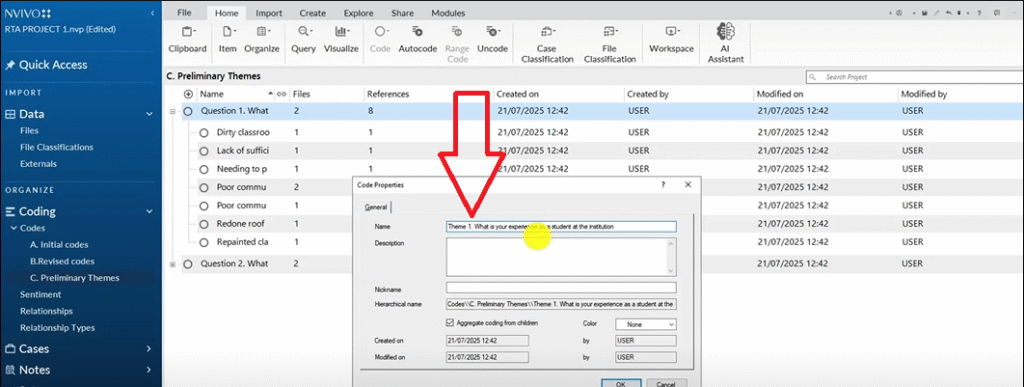1024x387 pixels.
Task: Collapse the Question 1 code tree
Action: click(x=172, y=112)
